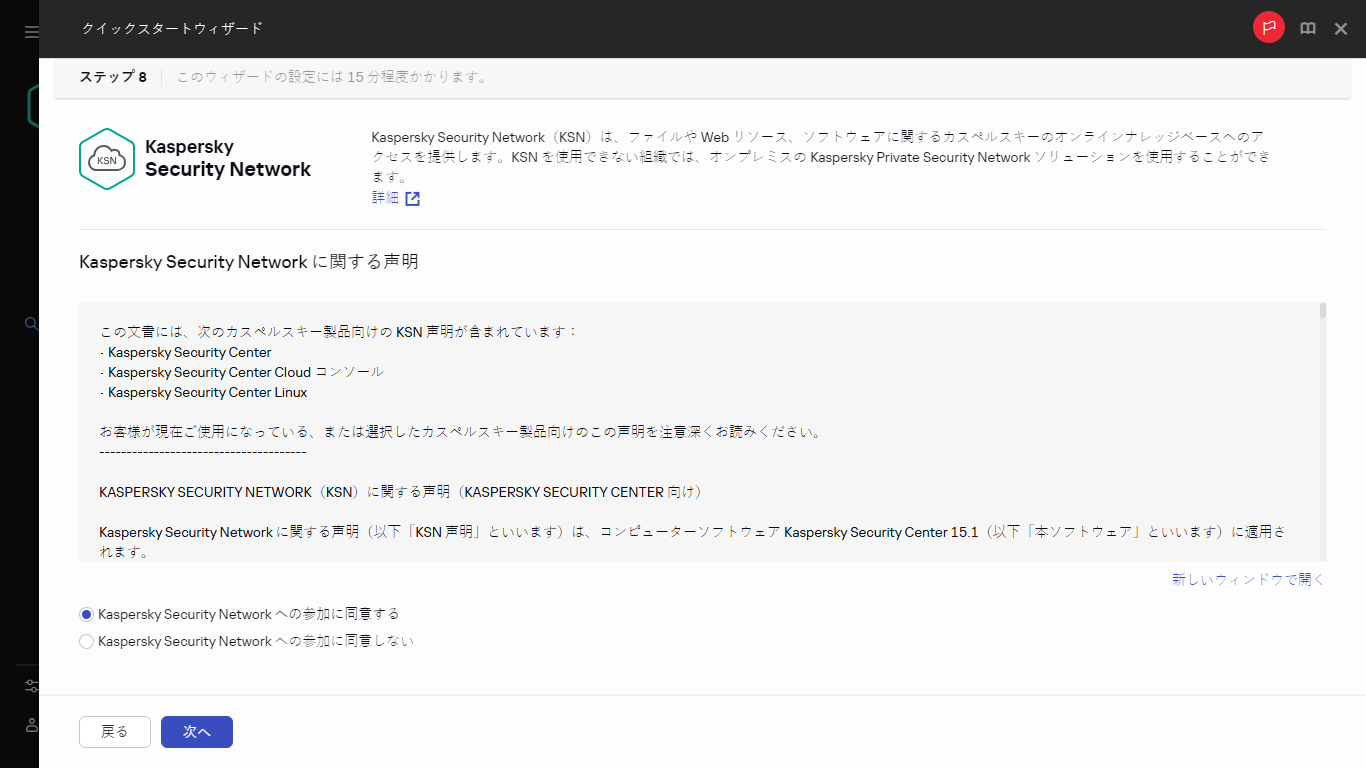
Task: Click the 戻る button
Action: point(114,732)
